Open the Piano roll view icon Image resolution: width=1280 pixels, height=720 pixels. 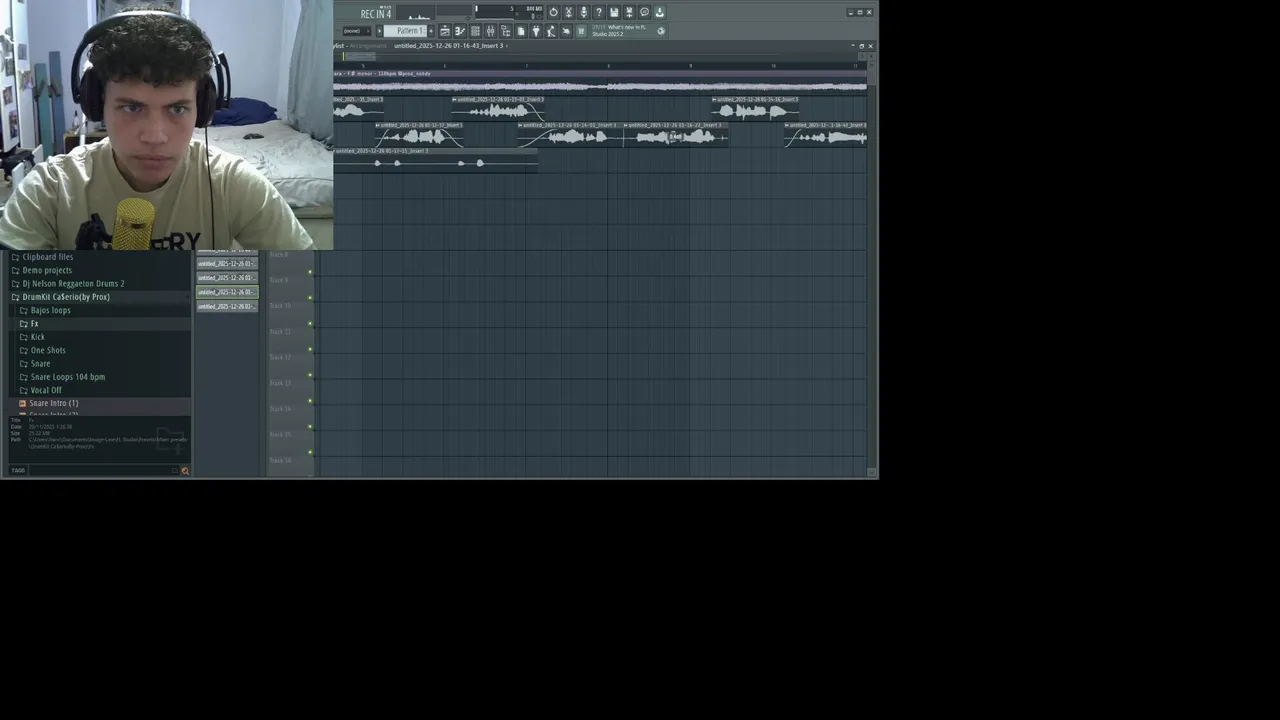(460, 31)
